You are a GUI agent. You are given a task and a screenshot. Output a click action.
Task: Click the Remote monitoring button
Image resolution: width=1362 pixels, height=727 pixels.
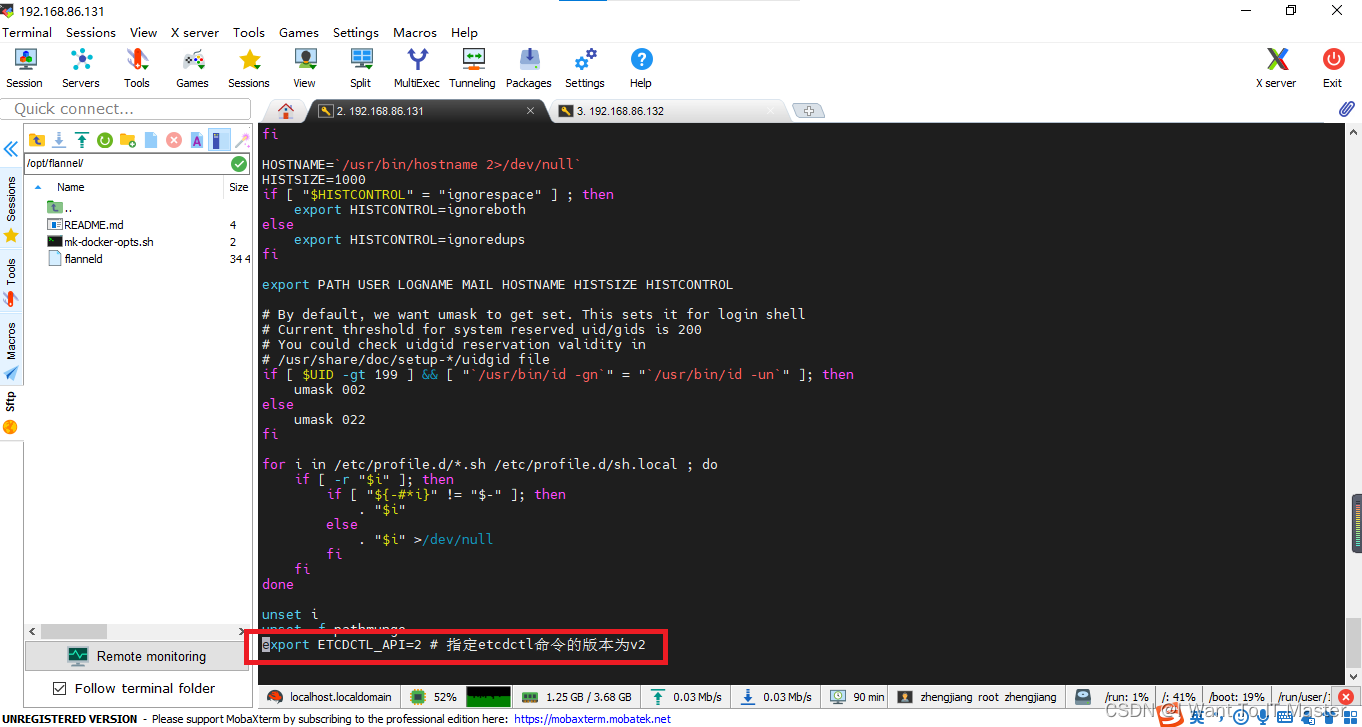(136, 656)
